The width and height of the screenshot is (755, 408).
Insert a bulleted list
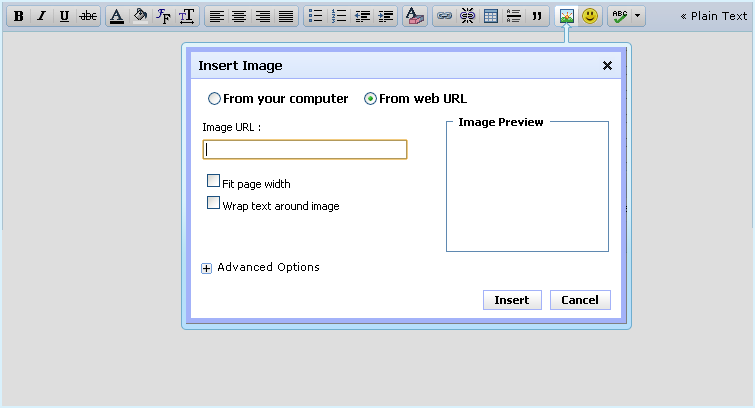point(315,16)
